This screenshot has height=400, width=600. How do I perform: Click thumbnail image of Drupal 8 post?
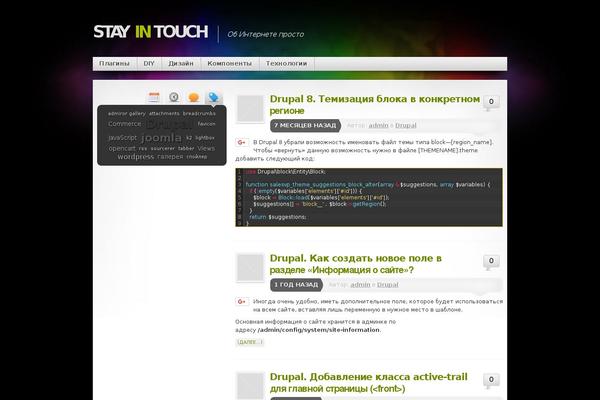coord(250,109)
